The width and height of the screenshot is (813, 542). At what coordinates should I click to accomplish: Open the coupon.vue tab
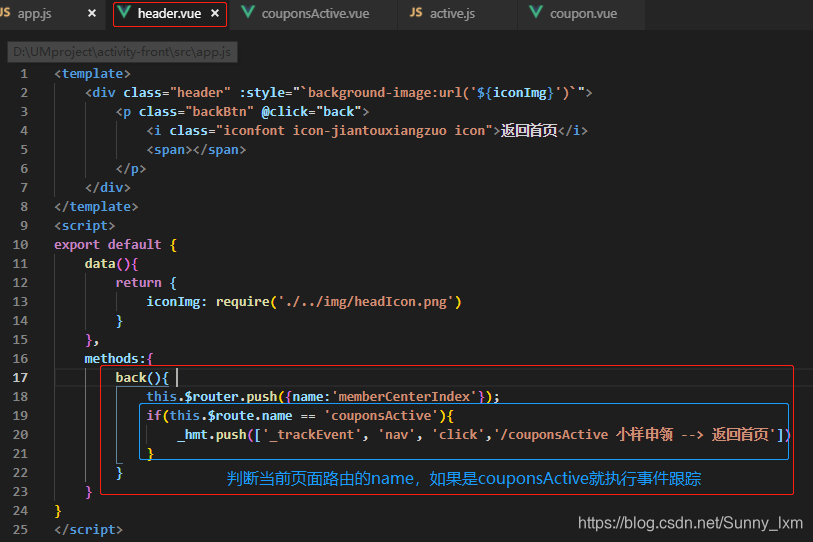coord(583,13)
